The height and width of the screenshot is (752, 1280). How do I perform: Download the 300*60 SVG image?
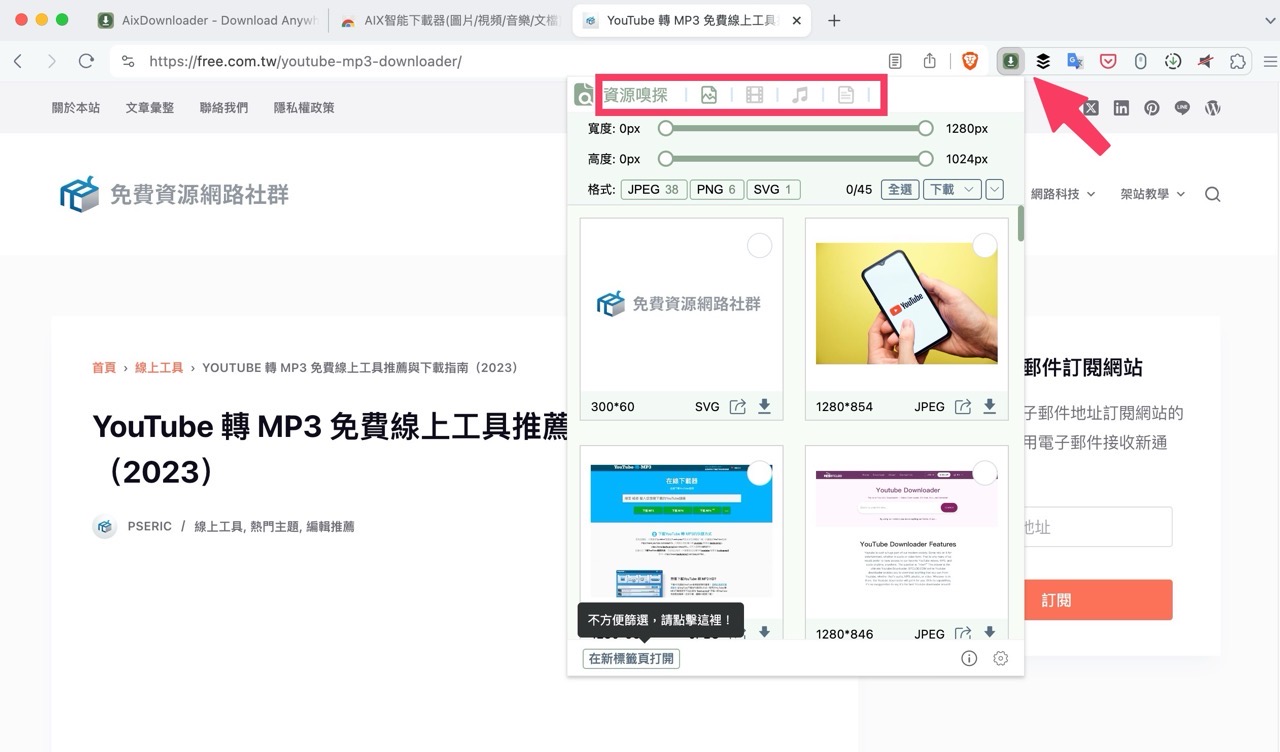[764, 406]
